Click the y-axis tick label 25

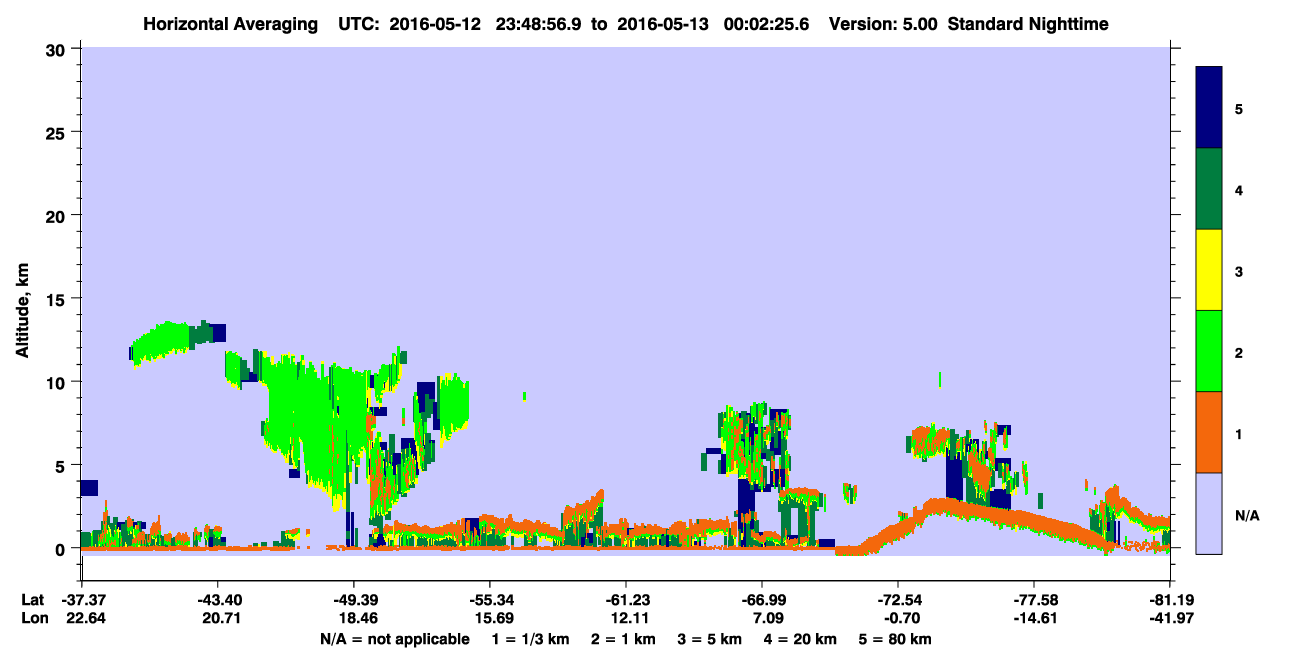click(x=58, y=132)
